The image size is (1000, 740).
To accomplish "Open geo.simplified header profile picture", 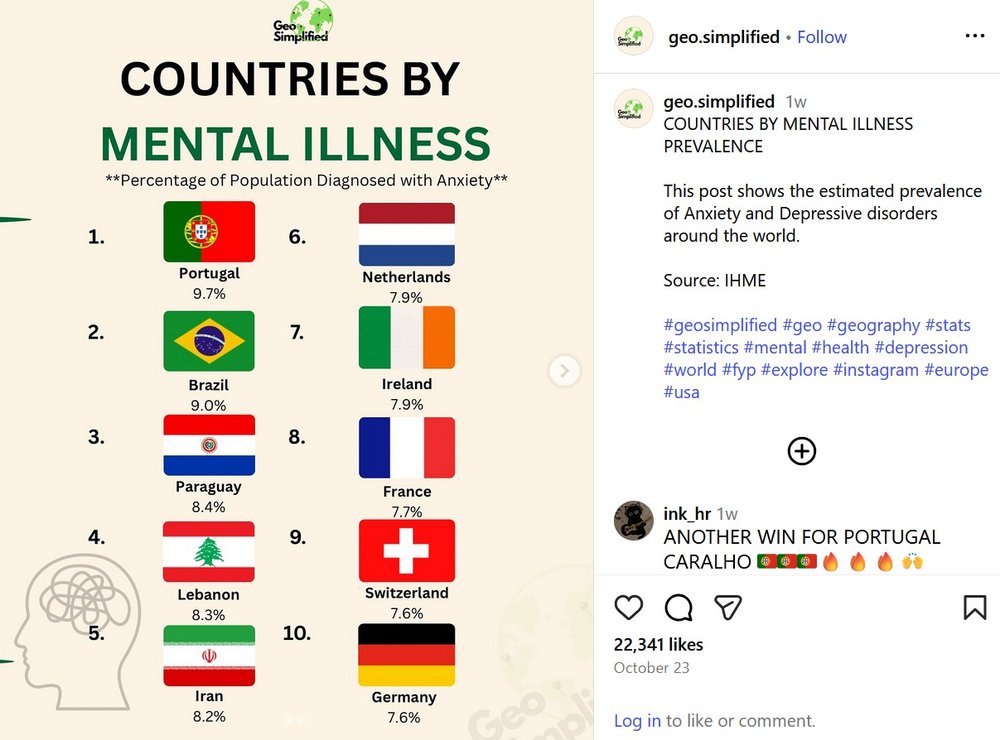I will click(633, 36).
